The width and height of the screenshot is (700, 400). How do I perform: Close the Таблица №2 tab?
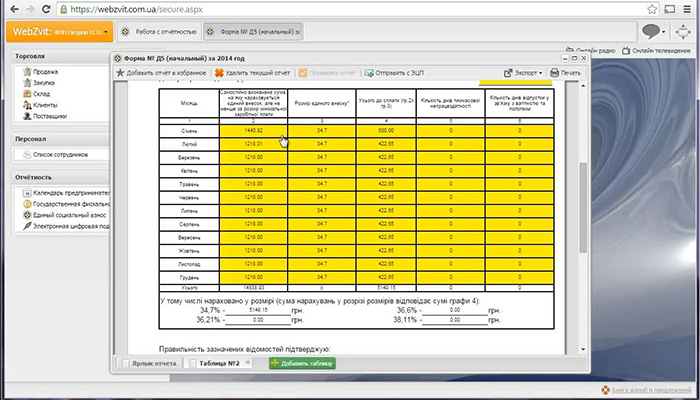(248, 362)
